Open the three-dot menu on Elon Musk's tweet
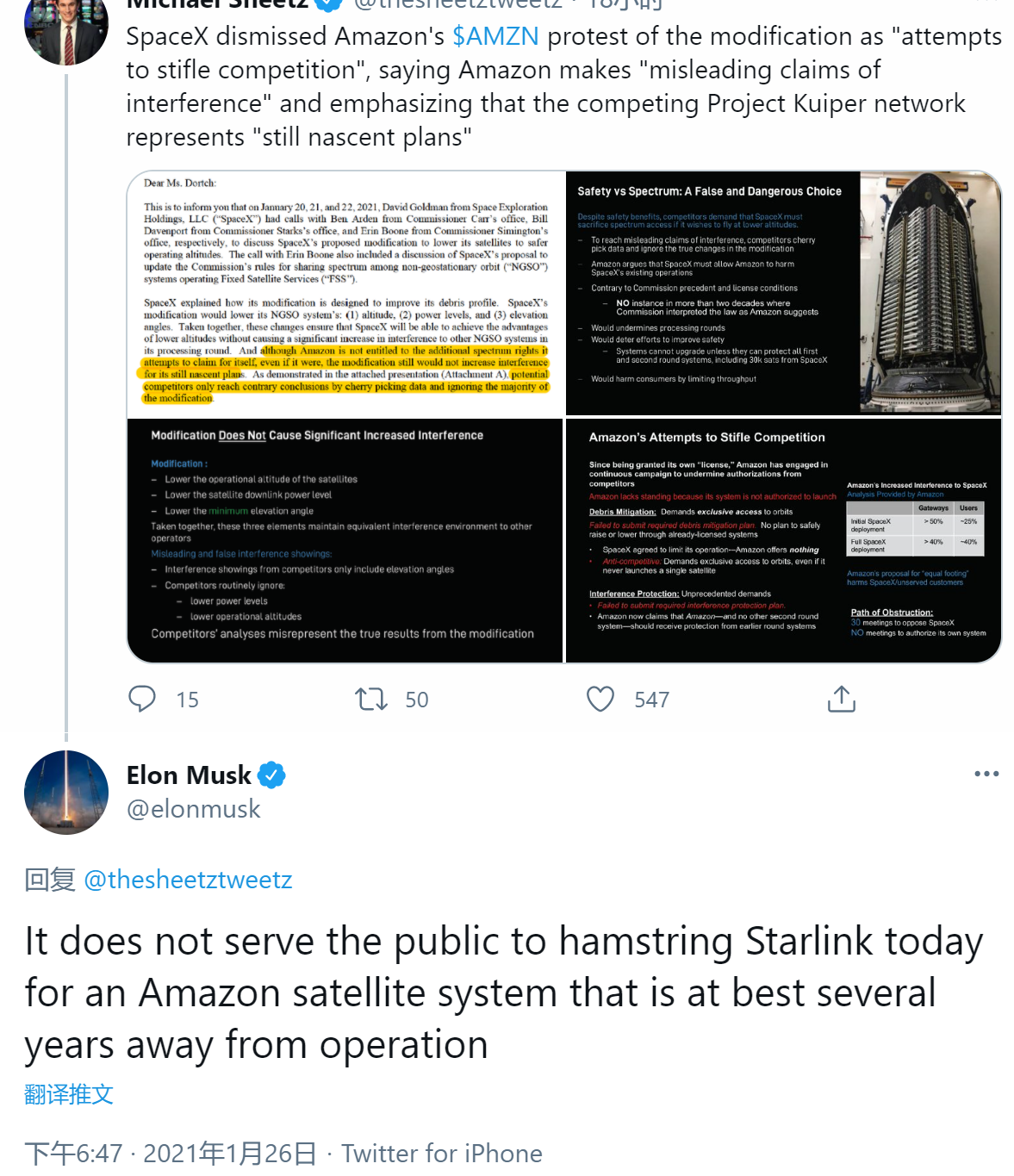 (986, 774)
